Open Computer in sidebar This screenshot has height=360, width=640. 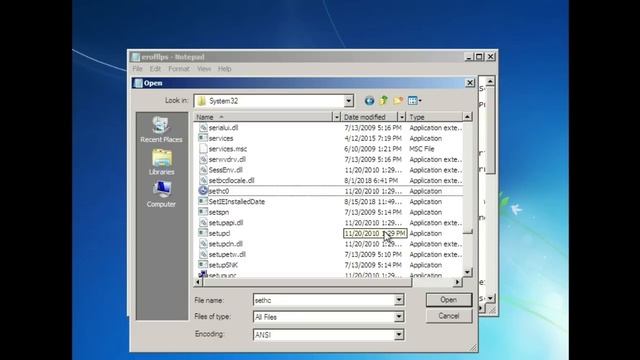tap(161, 194)
